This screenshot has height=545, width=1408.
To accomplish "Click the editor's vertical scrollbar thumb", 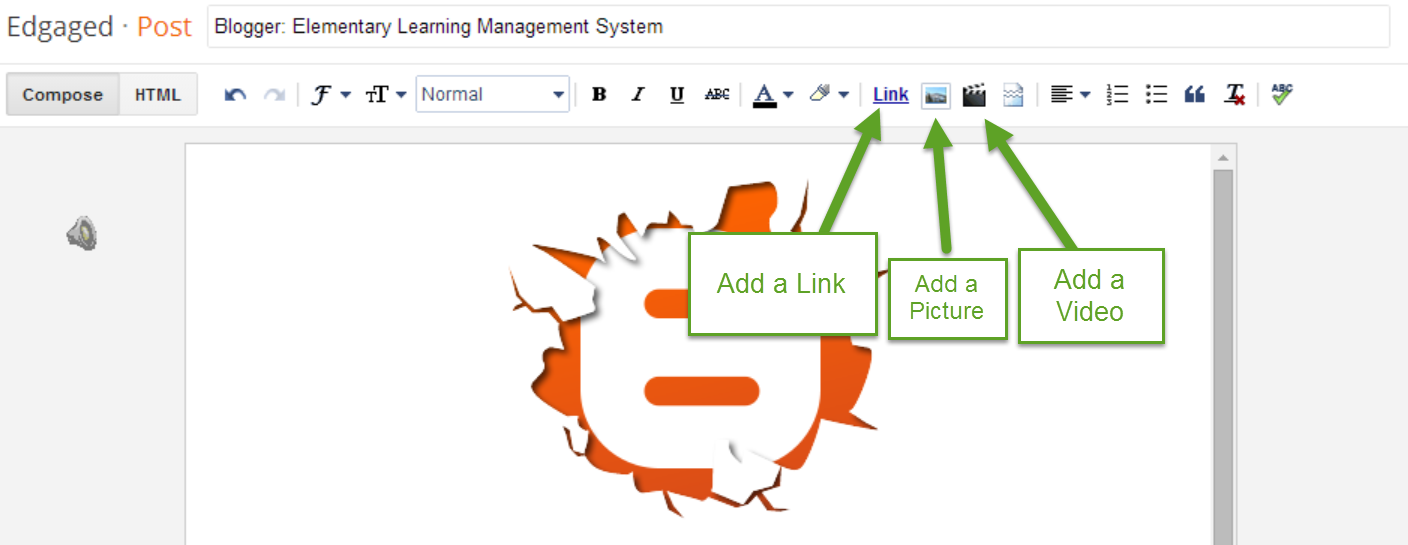I will point(1222,357).
